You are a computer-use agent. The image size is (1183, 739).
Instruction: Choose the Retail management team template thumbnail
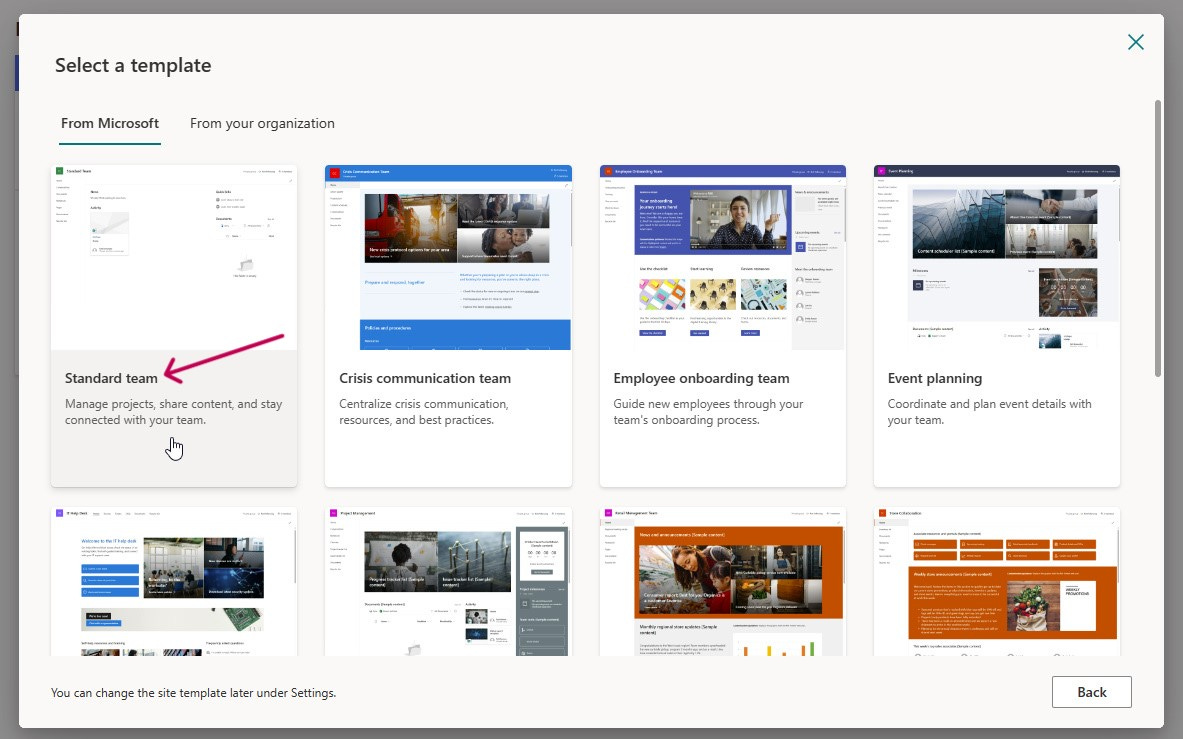tap(723, 581)
